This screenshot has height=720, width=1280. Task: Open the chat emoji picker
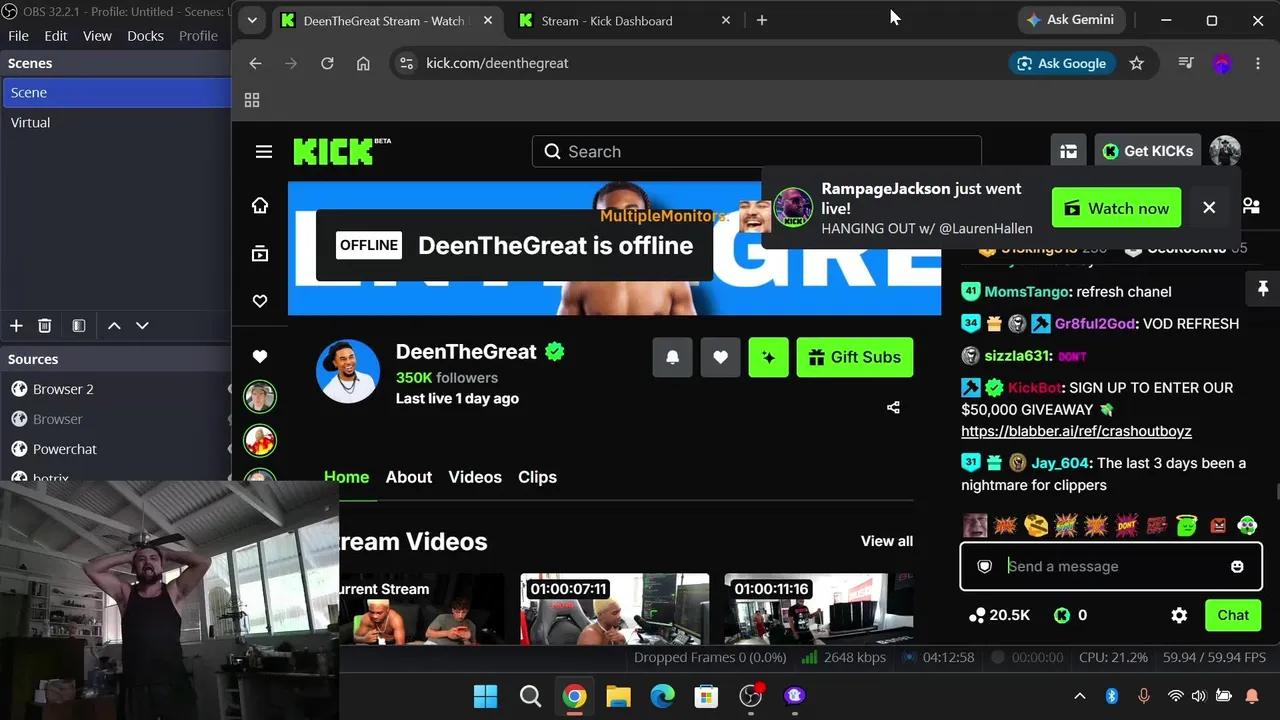tap(1237, 567)
